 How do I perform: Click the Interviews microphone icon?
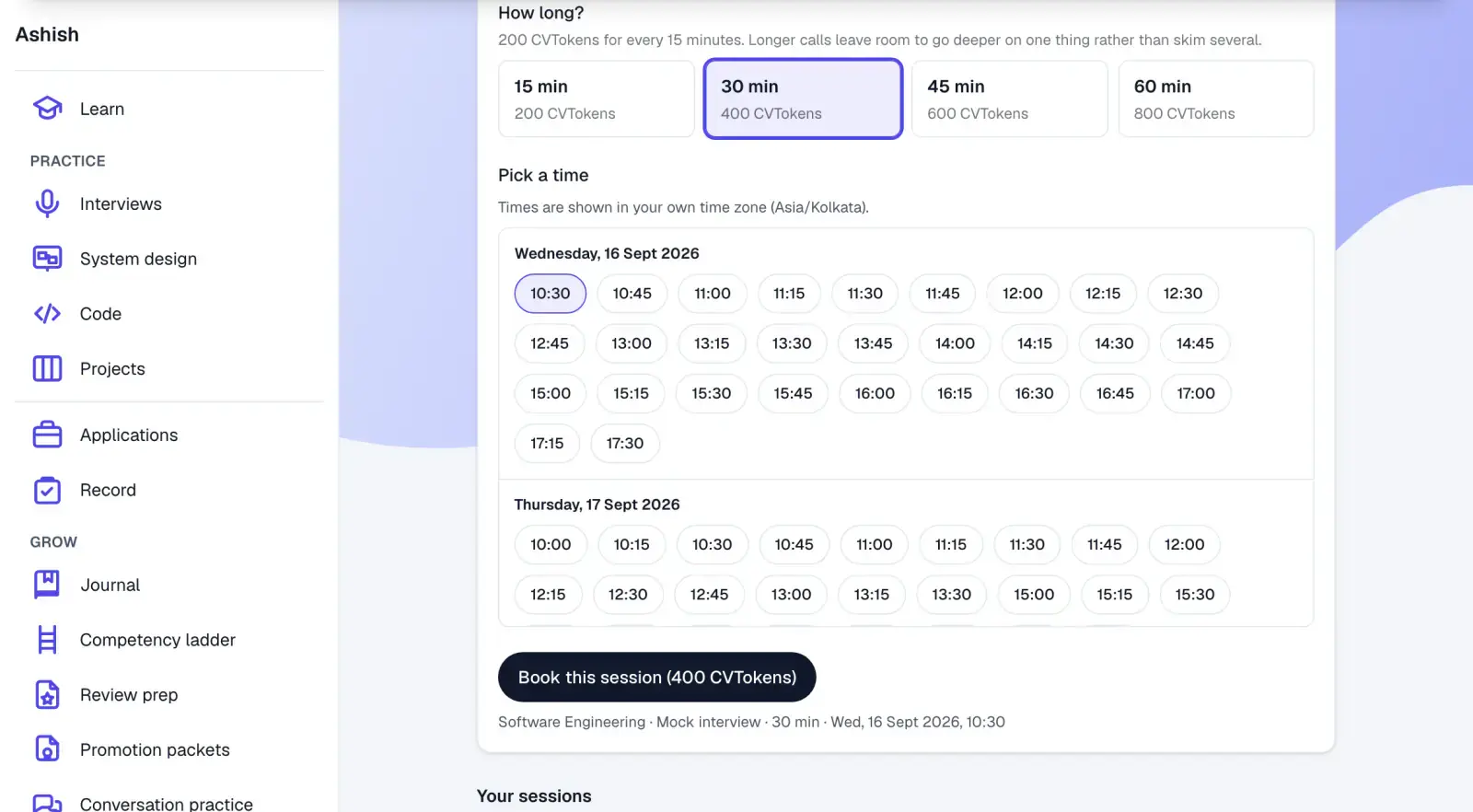47,203
